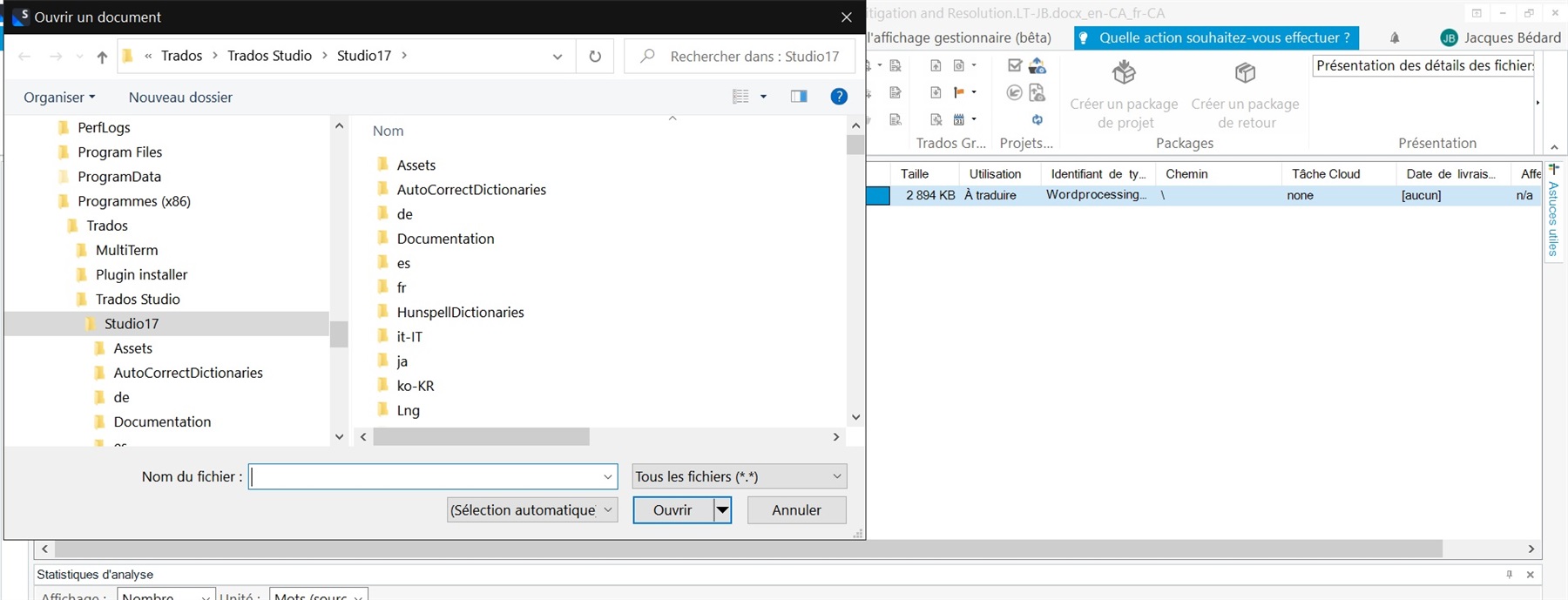1568x600 pixels.
Task: Click the calendar icon in Trados GroupShare
Action: point(959,119)
